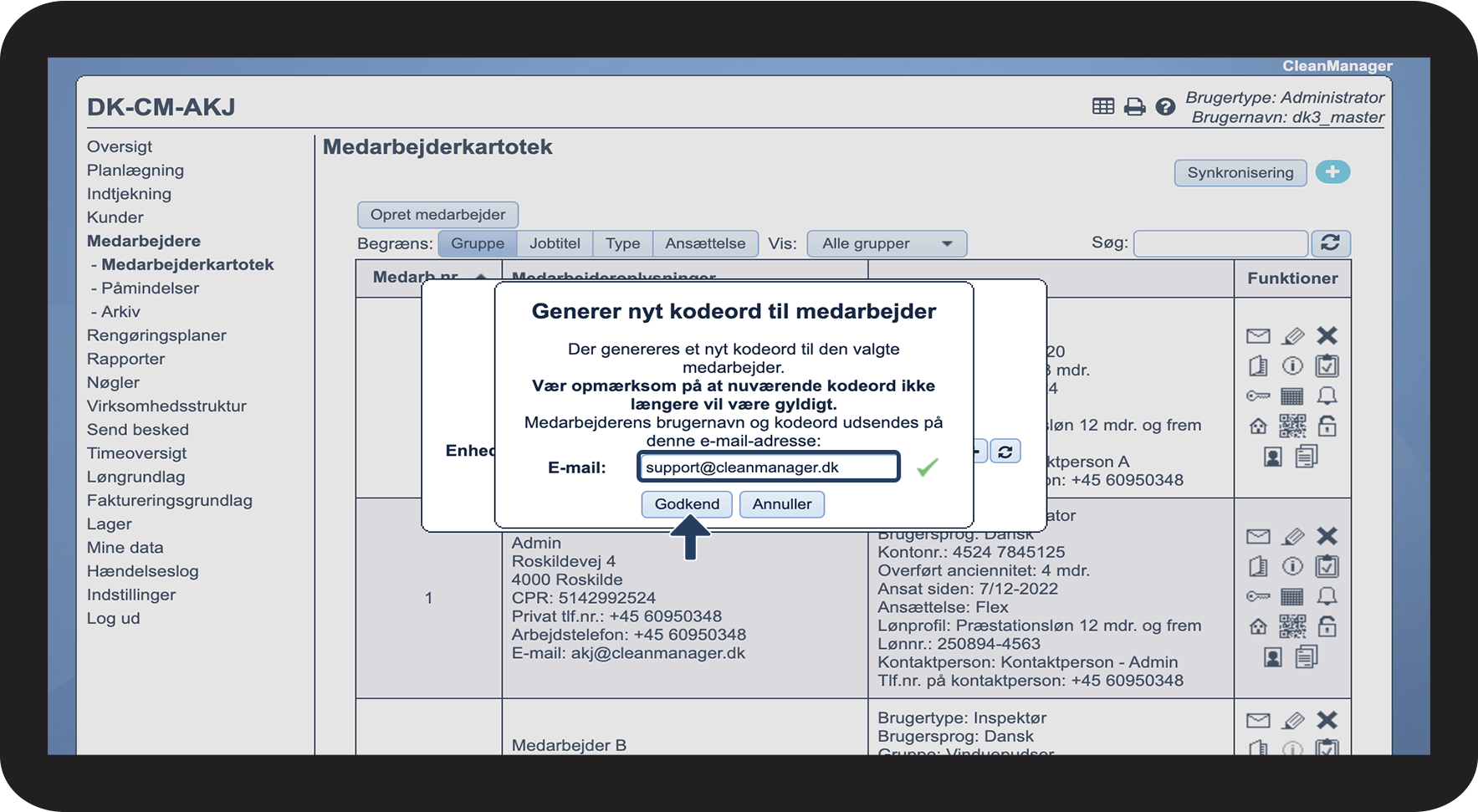The height and width of the screenshot is (812, 1478).
Task: Click the portrait photo icon in the Admin employee row
Action: [1273, 657]
